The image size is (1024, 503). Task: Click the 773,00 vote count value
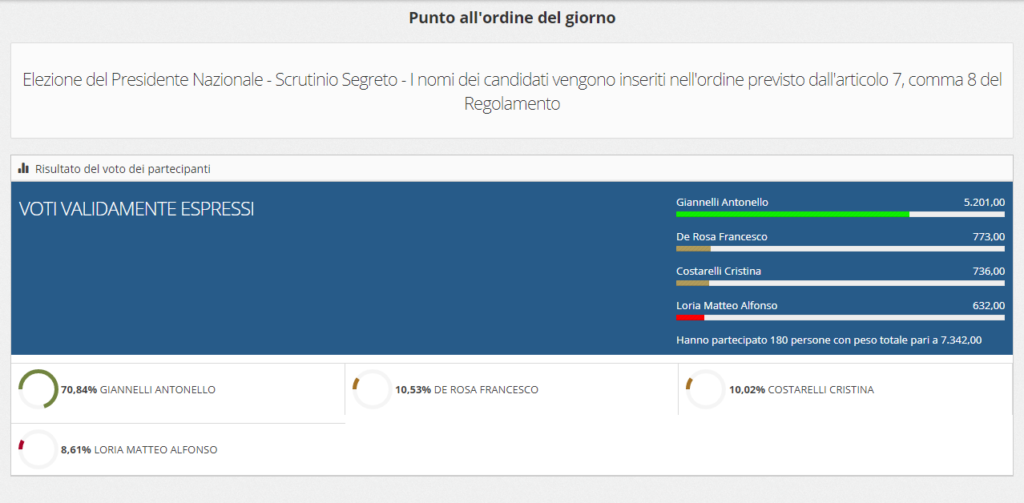coord(988,237)
